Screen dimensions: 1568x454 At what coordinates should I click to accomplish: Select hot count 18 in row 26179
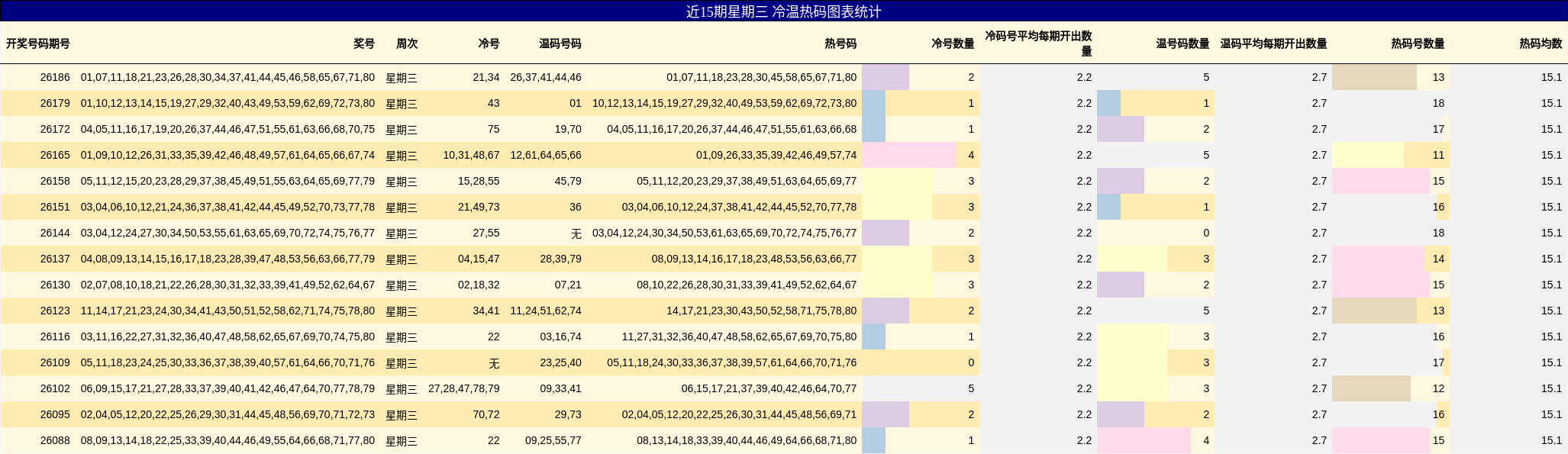tap(1438, 103)
